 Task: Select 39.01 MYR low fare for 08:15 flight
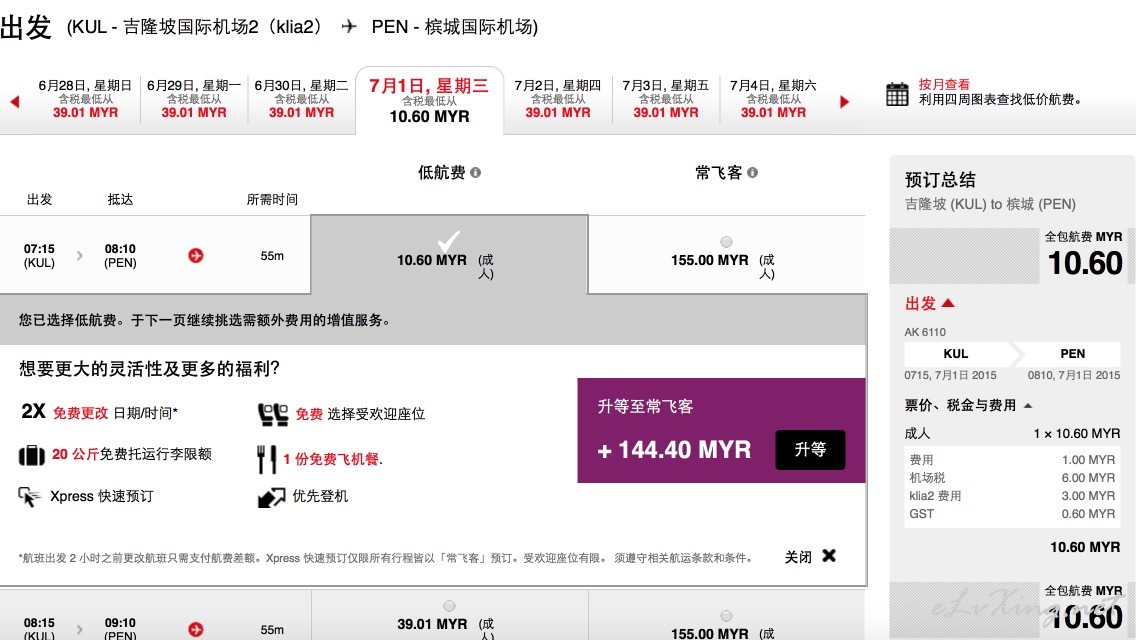pyautogui.click(x=449, y=606)
